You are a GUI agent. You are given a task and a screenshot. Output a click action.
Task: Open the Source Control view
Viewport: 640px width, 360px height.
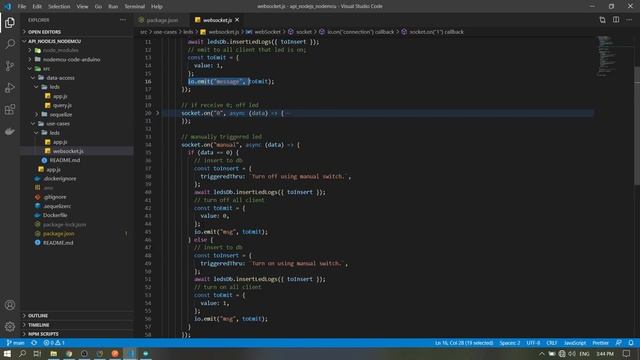click(10, 66)
